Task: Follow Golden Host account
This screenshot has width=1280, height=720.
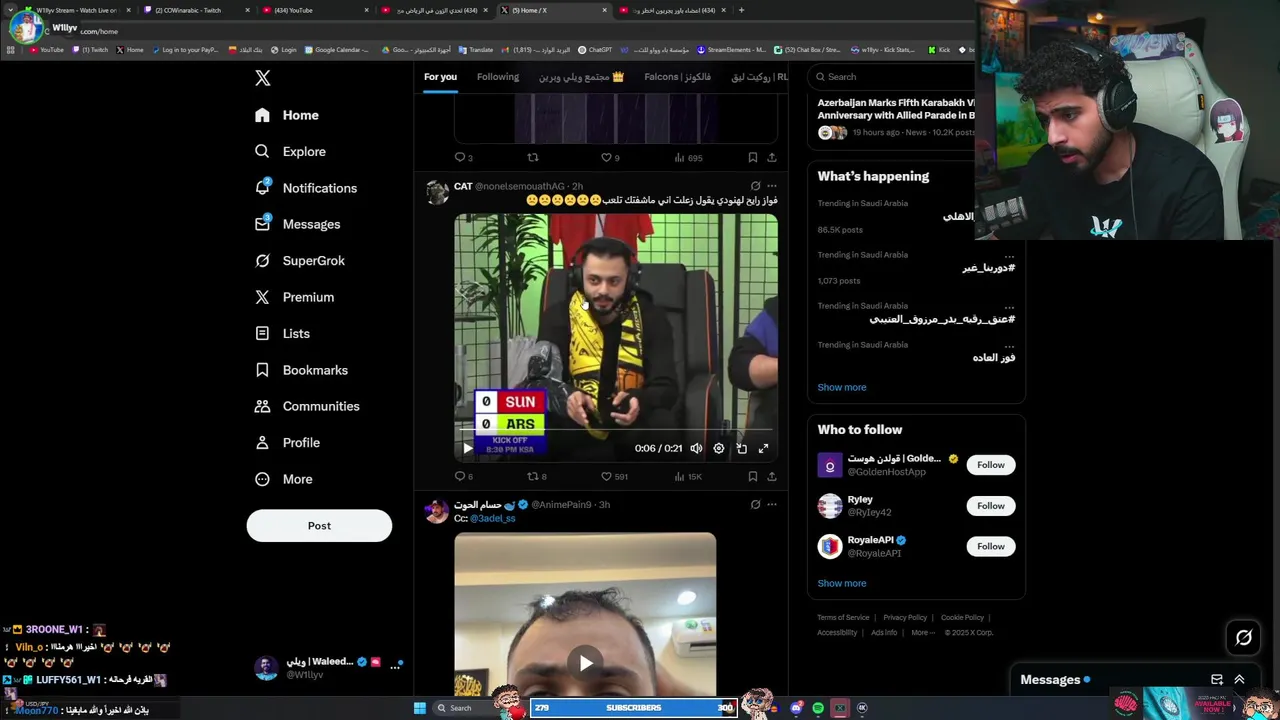Action: pyautogui.click(x=991, y=465)
